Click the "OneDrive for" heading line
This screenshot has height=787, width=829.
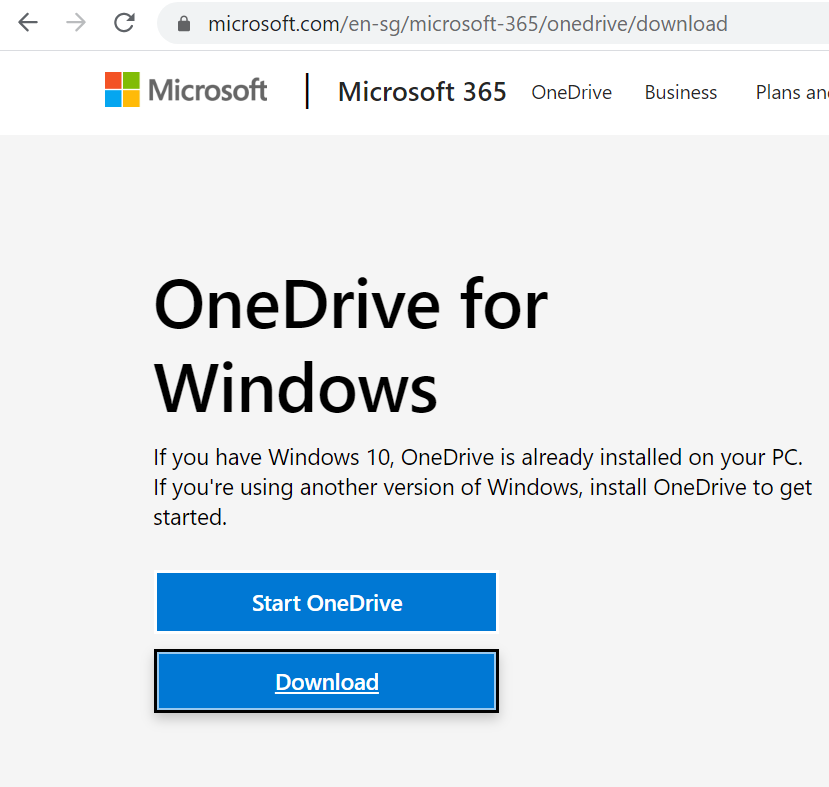(x=351, y=305)
